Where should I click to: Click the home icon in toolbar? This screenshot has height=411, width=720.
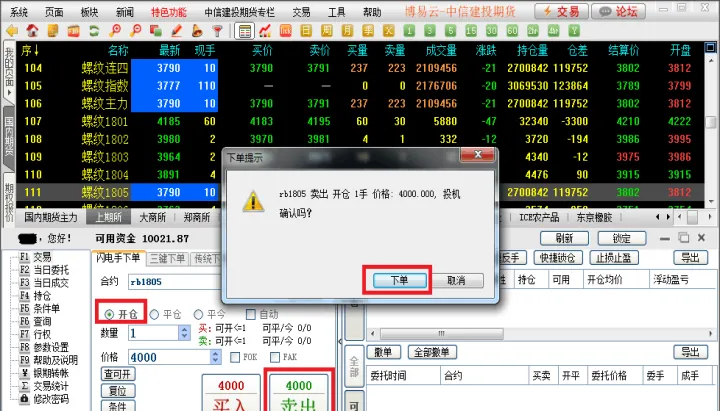pyautogui.click(x=32, y=31)
